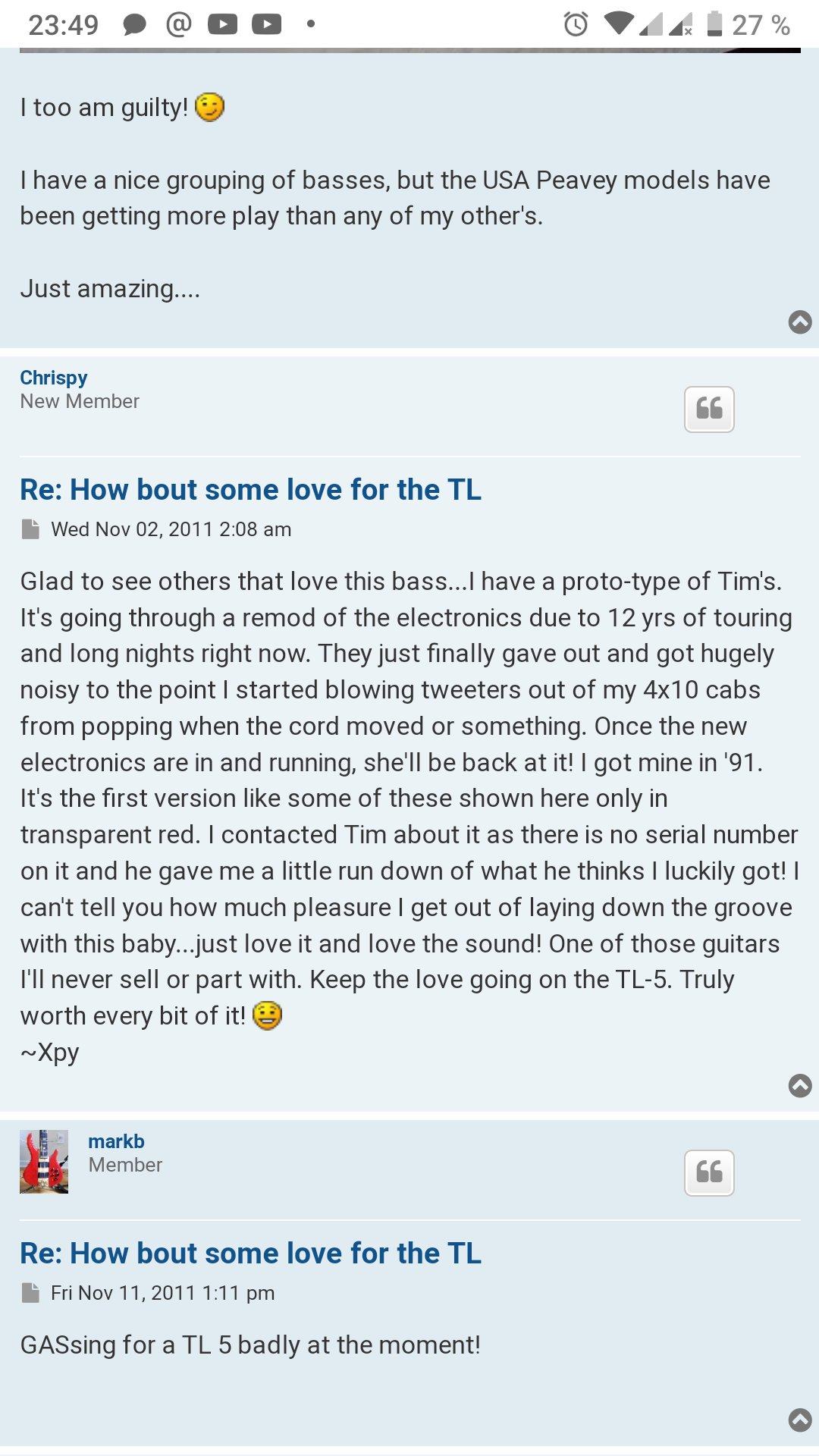819x1456 pixels.
Task: Tap the @ notification icon
Action: 178,25
